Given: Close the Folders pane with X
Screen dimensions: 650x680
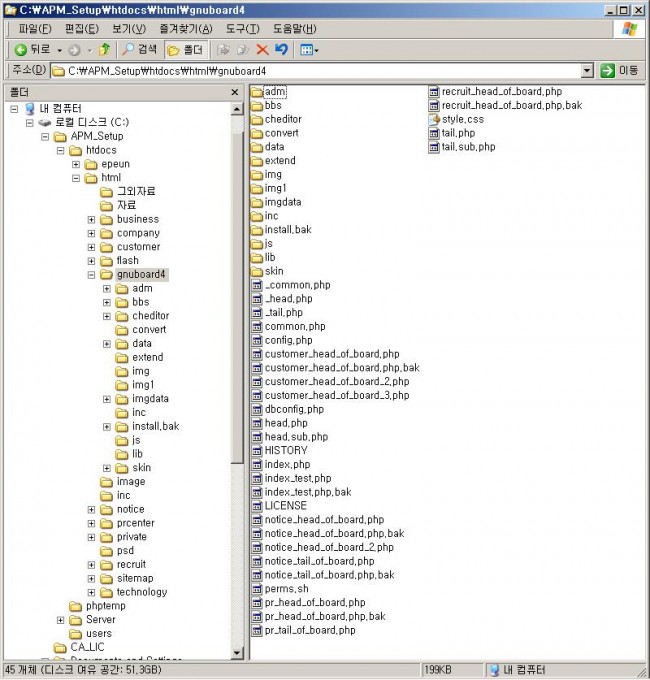Looking at the screenshot, I should (x=236, y=91).
